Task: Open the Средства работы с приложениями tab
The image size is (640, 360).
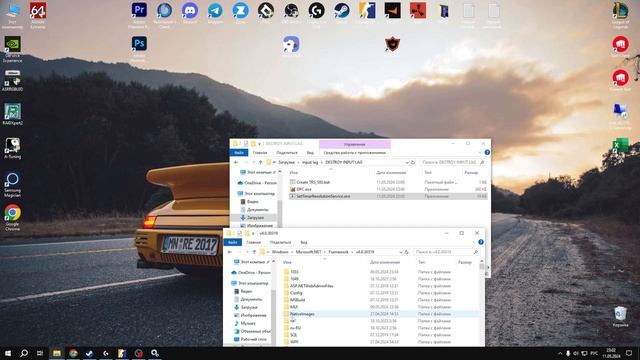Action: (x=354, y=153)
